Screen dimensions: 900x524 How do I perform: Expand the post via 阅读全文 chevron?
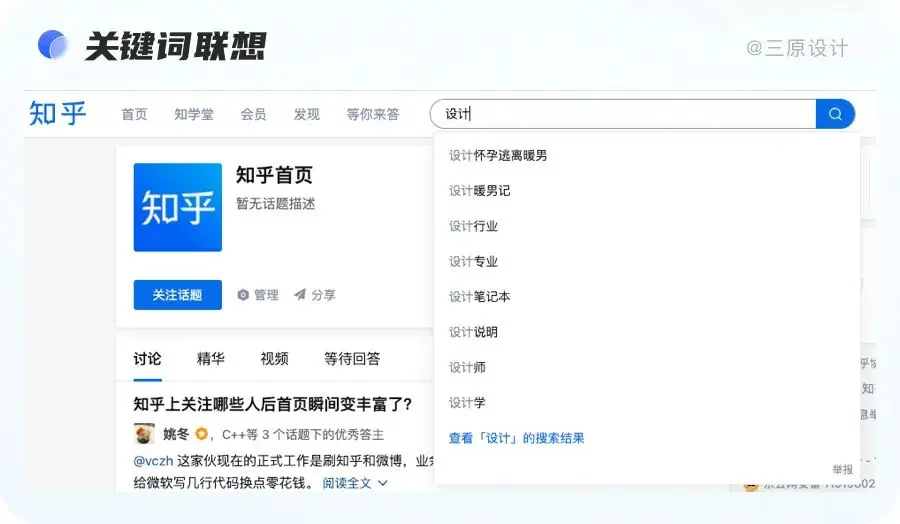[382, 483]
